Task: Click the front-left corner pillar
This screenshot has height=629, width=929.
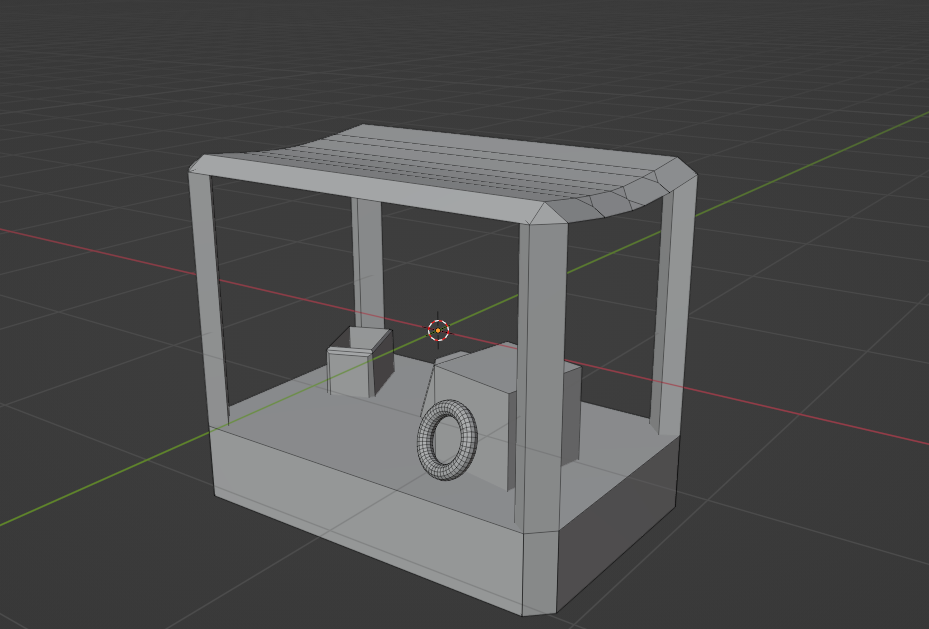Action: click(x=212, y=300)
